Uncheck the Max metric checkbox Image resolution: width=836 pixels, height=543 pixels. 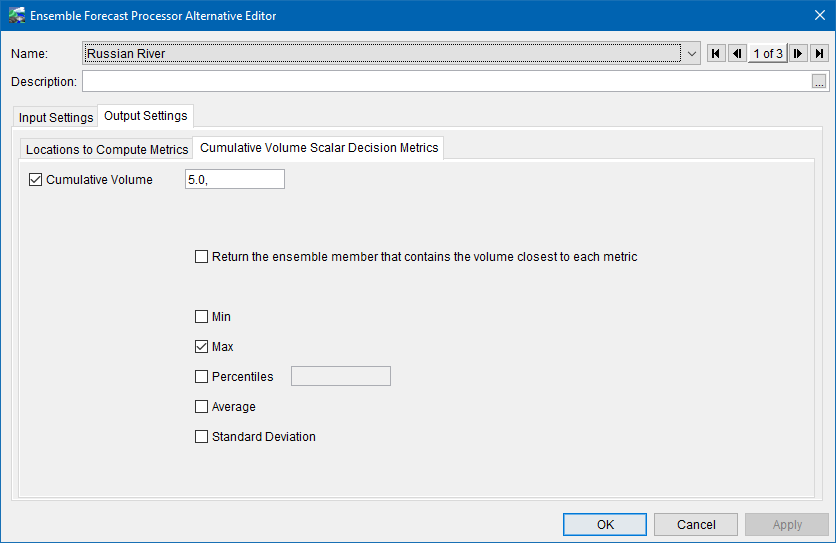[202, 347]
